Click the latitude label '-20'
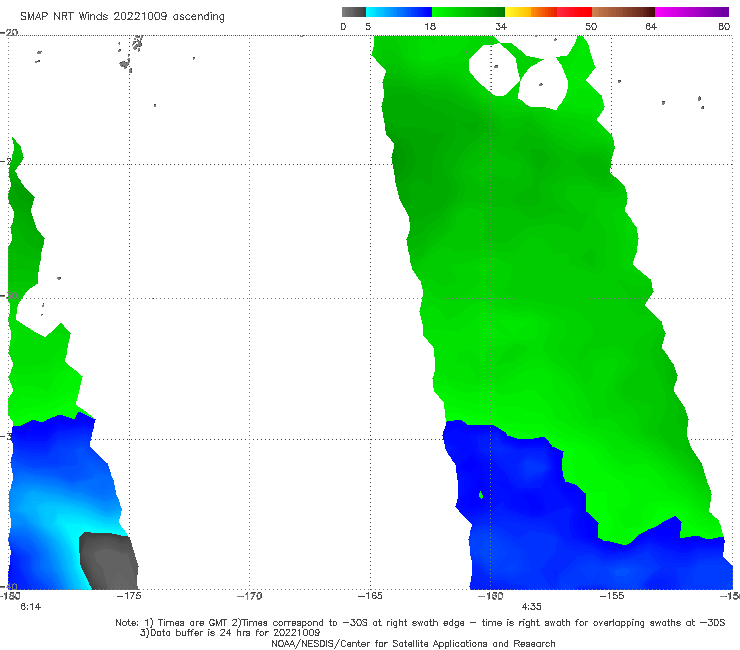Viewport: 740px width, 650px height. click(9, 32)
